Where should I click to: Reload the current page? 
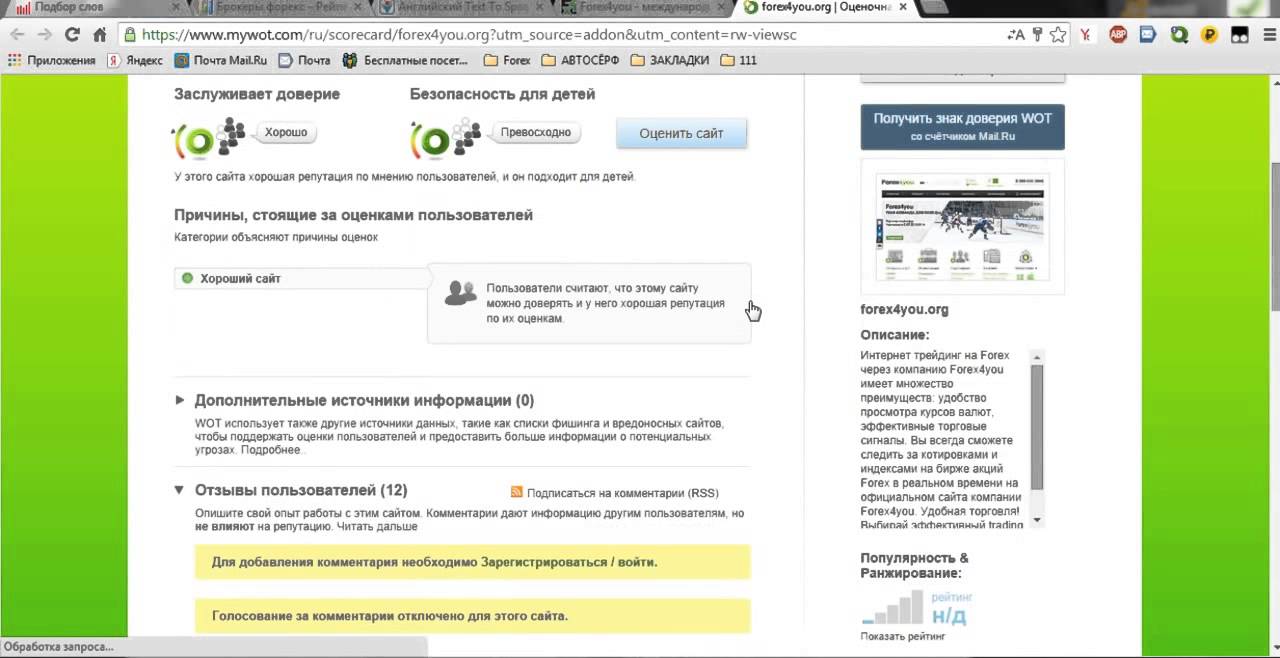pos(72,34)
